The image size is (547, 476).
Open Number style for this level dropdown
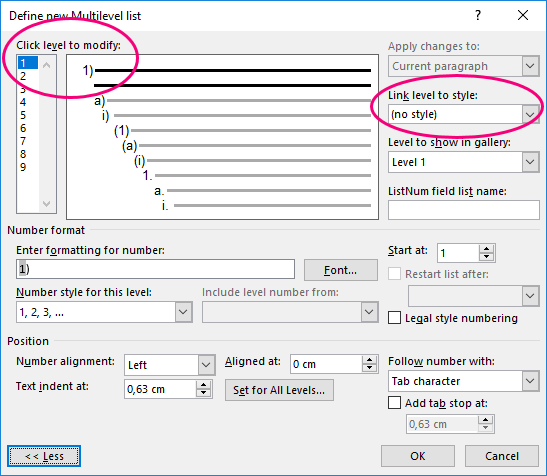(x=183, y=312)
